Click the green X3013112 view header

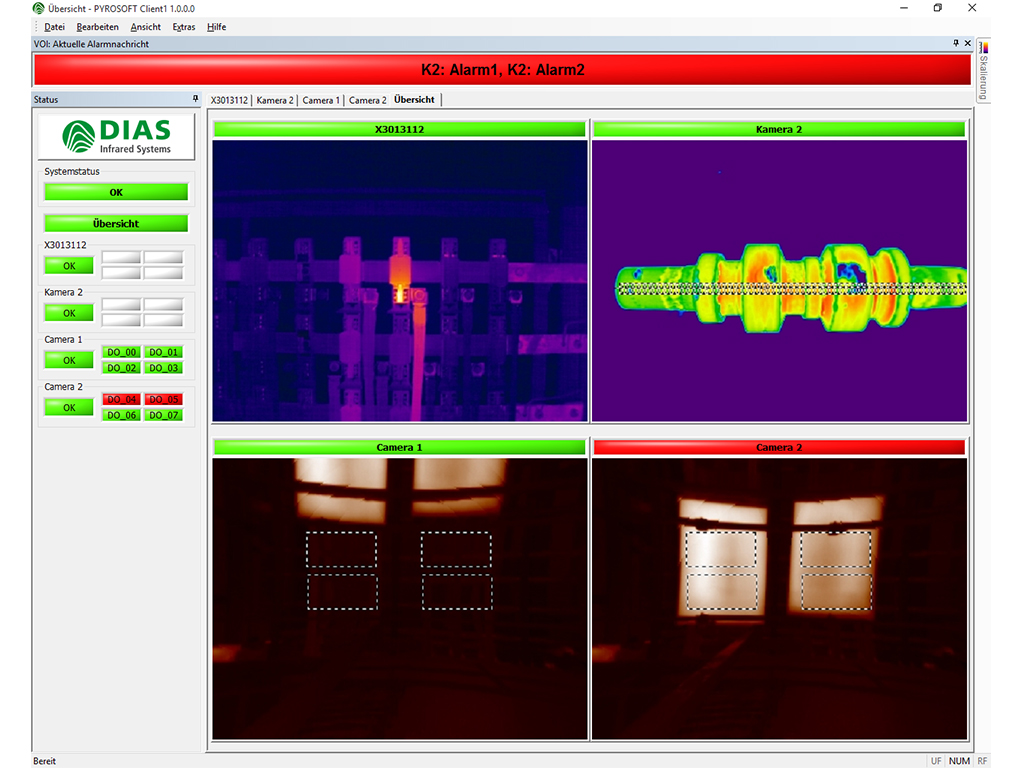coord(399,128)
